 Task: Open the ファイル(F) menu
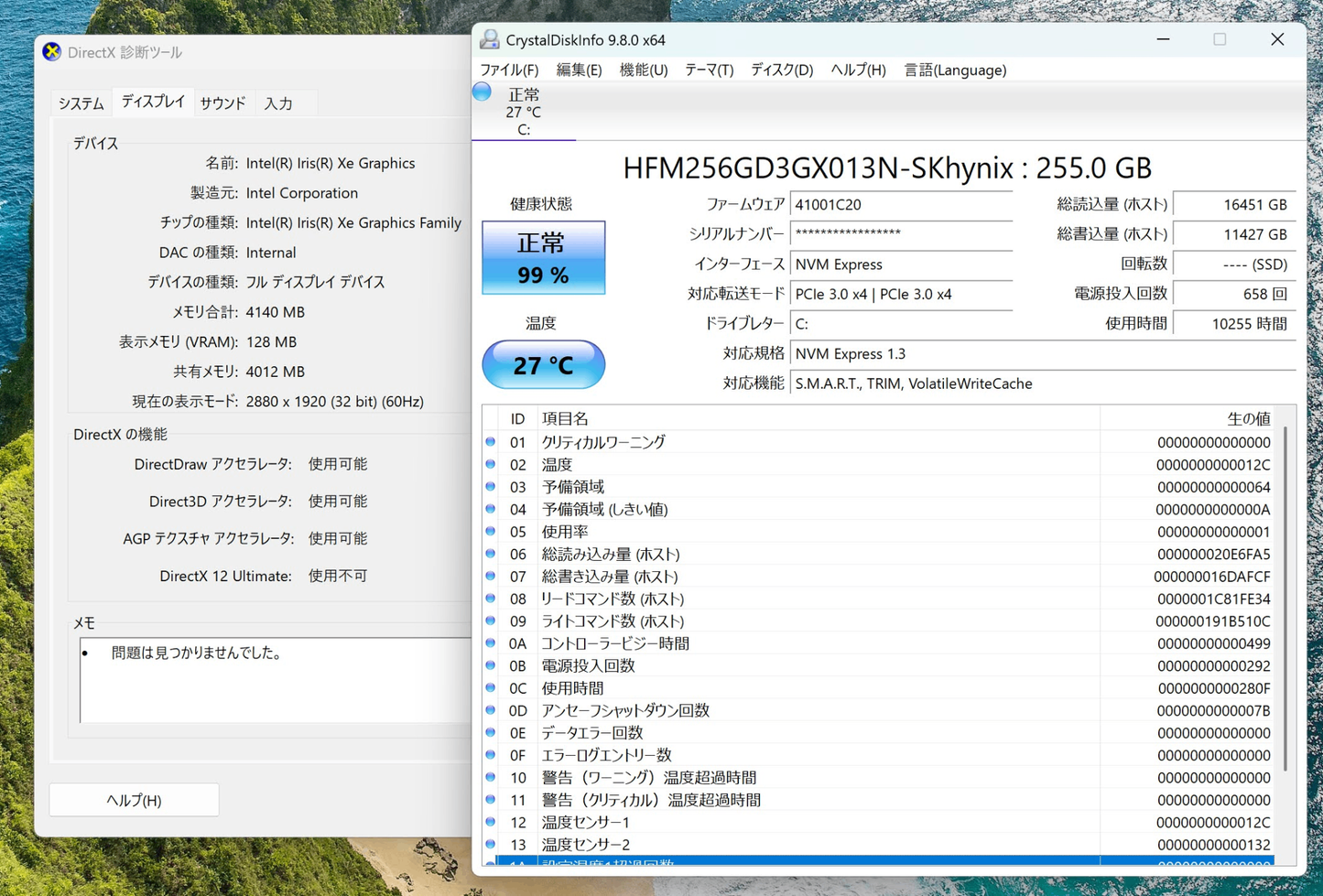pos(509,70)
